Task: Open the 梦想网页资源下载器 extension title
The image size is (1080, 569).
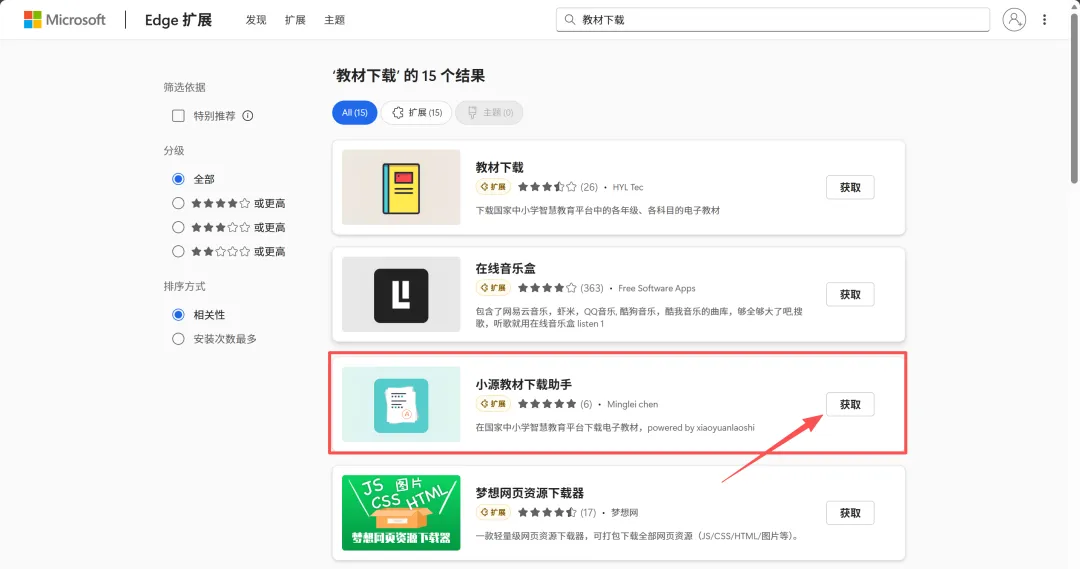Action: click(x=530, y=493)
